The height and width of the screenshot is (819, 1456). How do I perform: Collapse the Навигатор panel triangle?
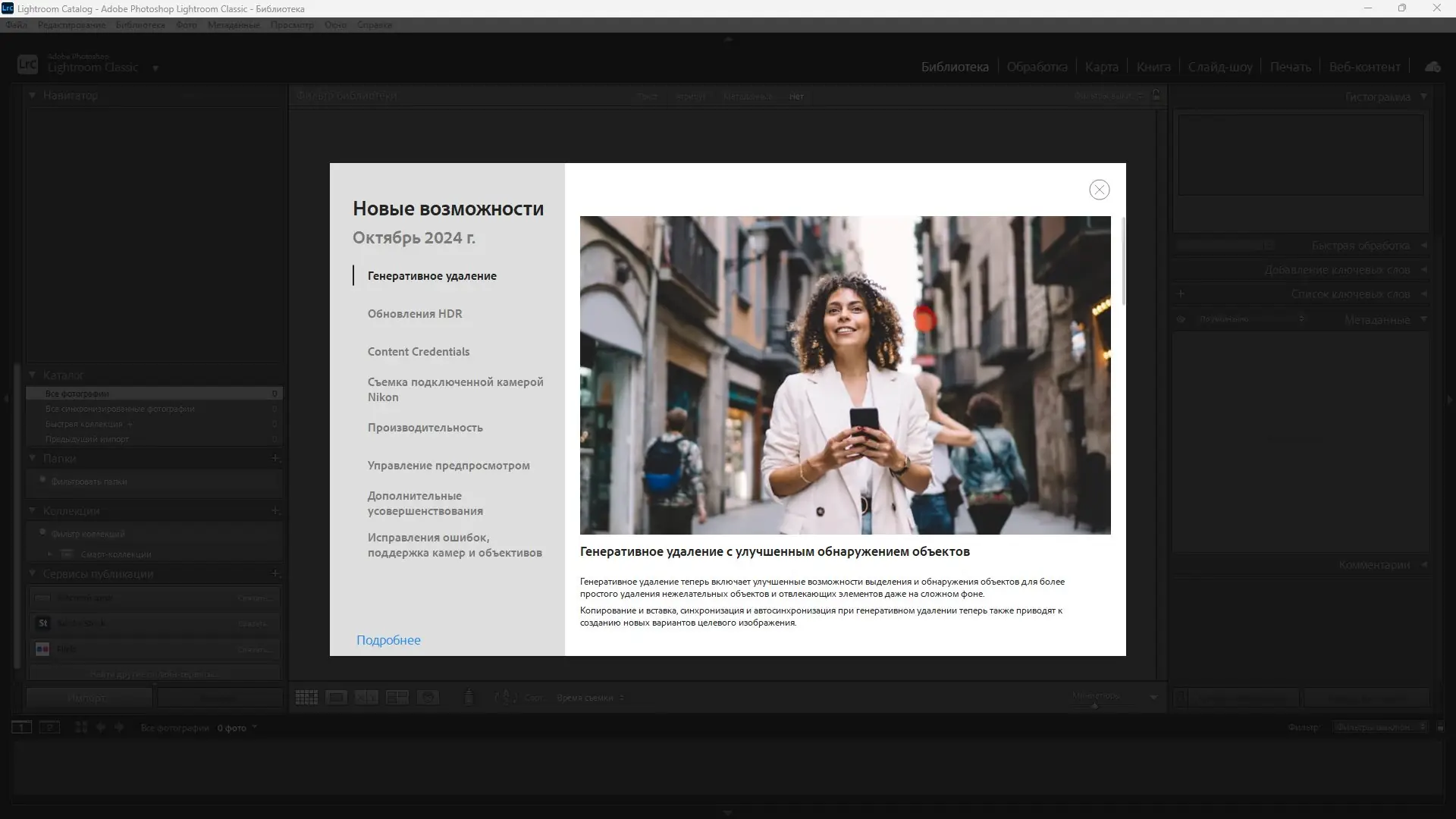point(33,96)
